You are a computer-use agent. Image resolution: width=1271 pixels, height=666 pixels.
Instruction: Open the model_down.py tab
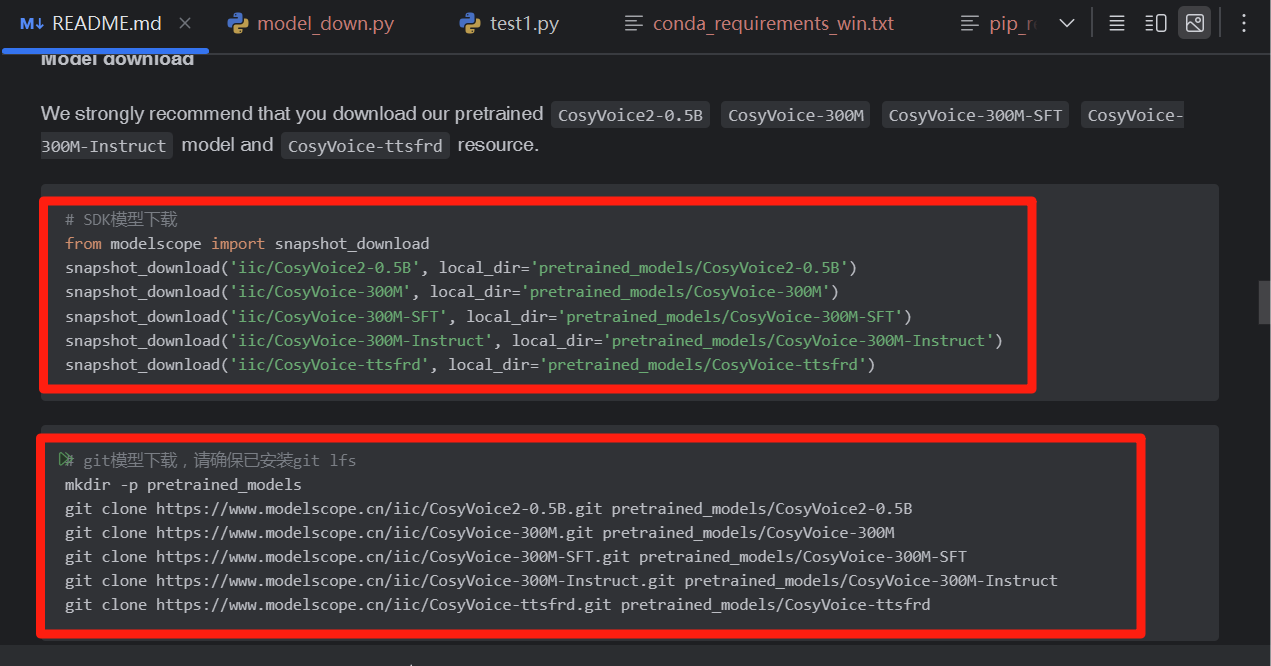pyautogui.click(x=310, y=23)
